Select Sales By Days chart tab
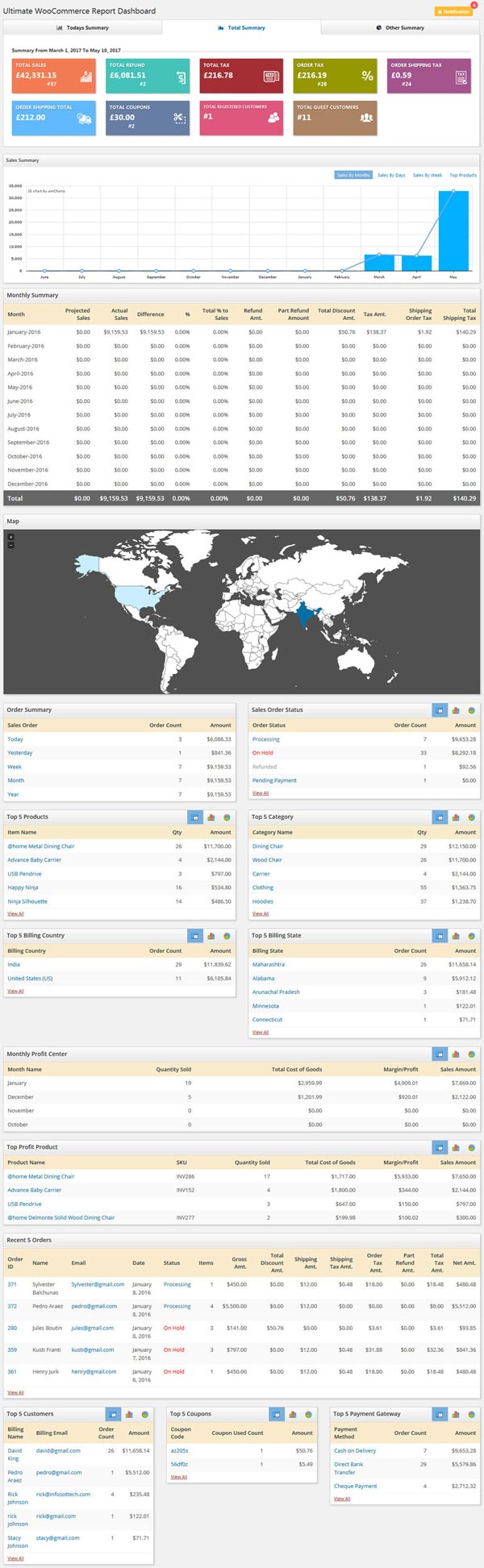484x1568 pixels. (391, 175)
